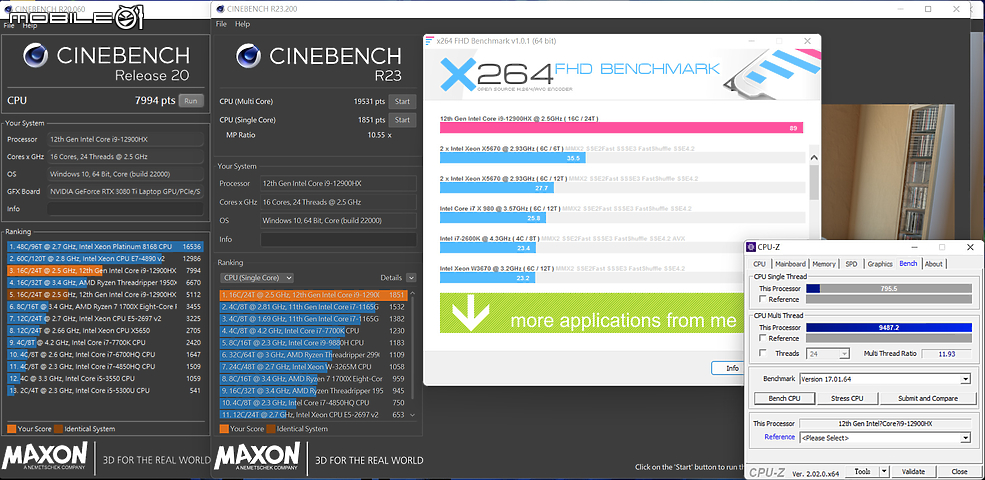Image resolution: width=985 pixels, height=480 pixels.
Task: Expand the Tools dropdown arrow in CPU-Z
Action: click(884, 471)
